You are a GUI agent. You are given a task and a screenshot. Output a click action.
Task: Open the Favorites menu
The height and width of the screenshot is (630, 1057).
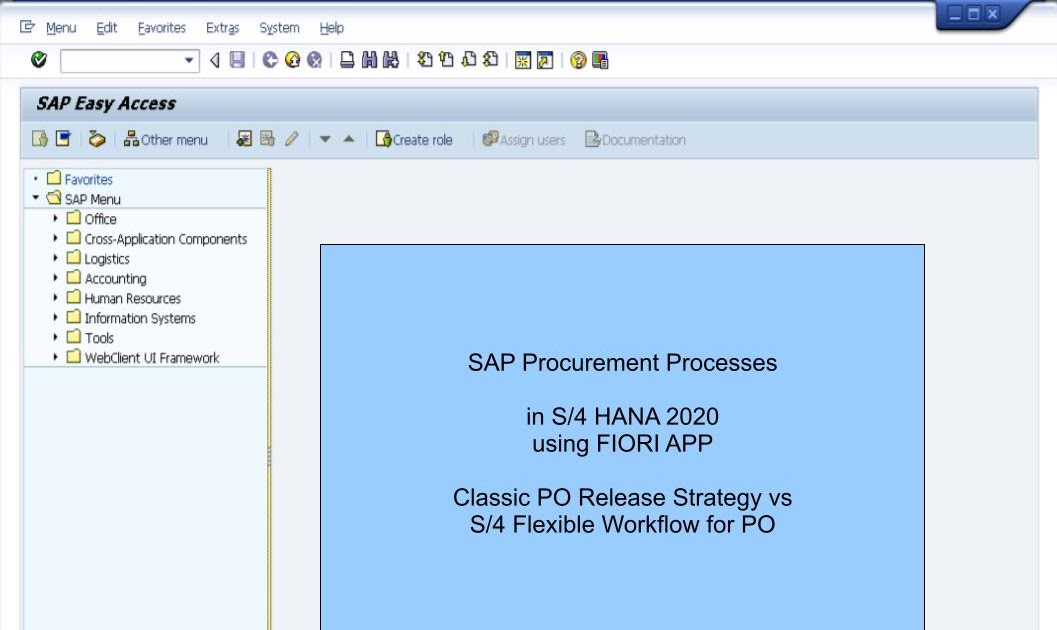161,27
